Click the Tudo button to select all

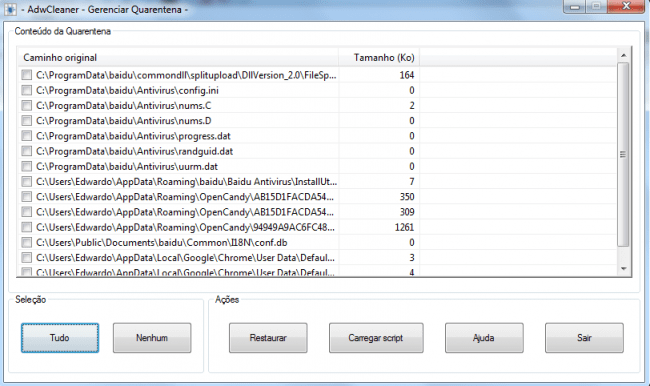click(60, 338)
